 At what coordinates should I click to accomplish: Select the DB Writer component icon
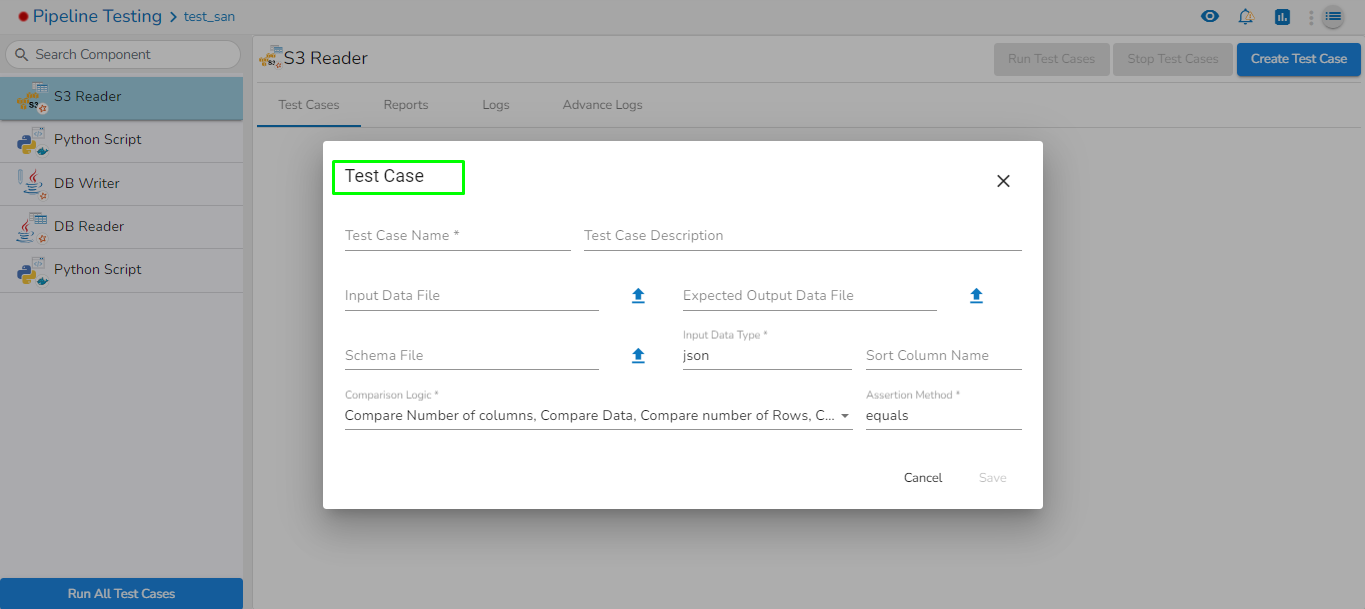(x=32, y=184)
